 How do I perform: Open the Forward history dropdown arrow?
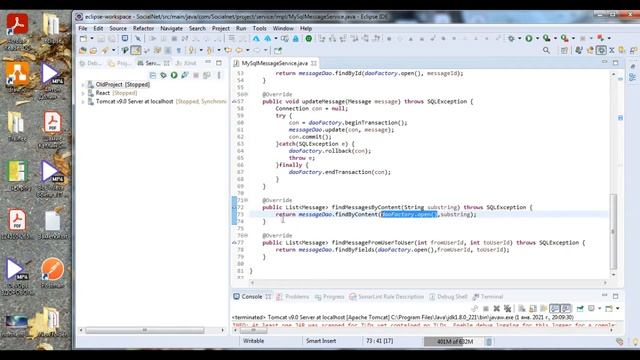[266, 50]
